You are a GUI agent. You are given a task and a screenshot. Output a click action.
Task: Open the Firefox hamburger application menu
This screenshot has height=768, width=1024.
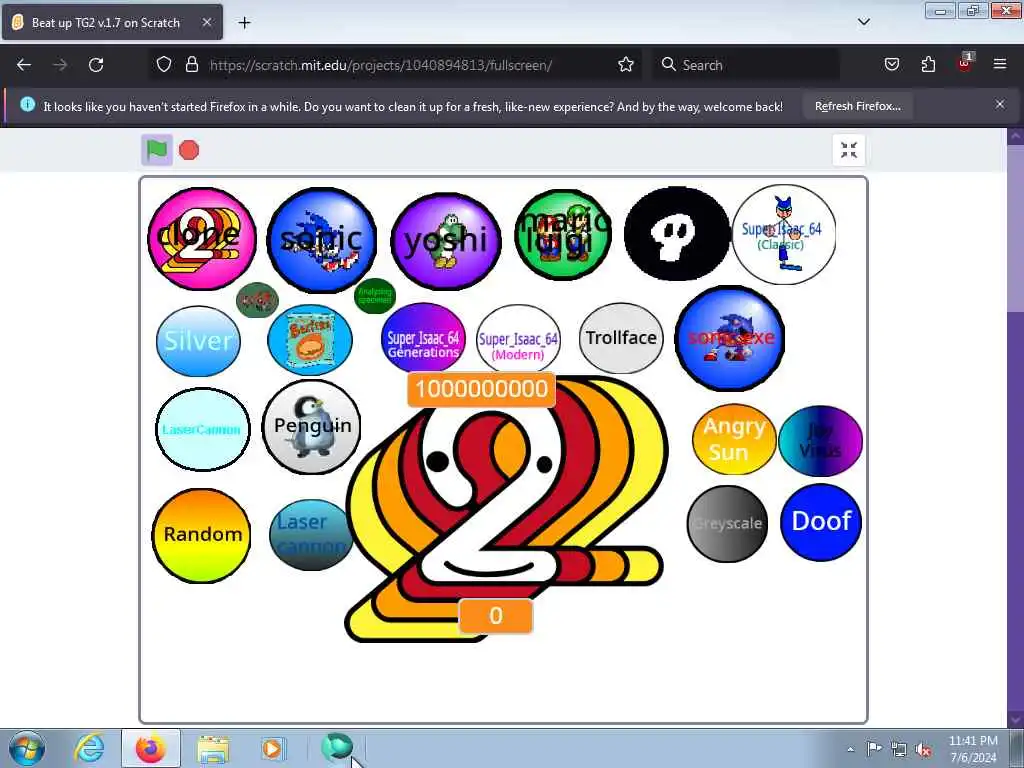point(1000,64)
